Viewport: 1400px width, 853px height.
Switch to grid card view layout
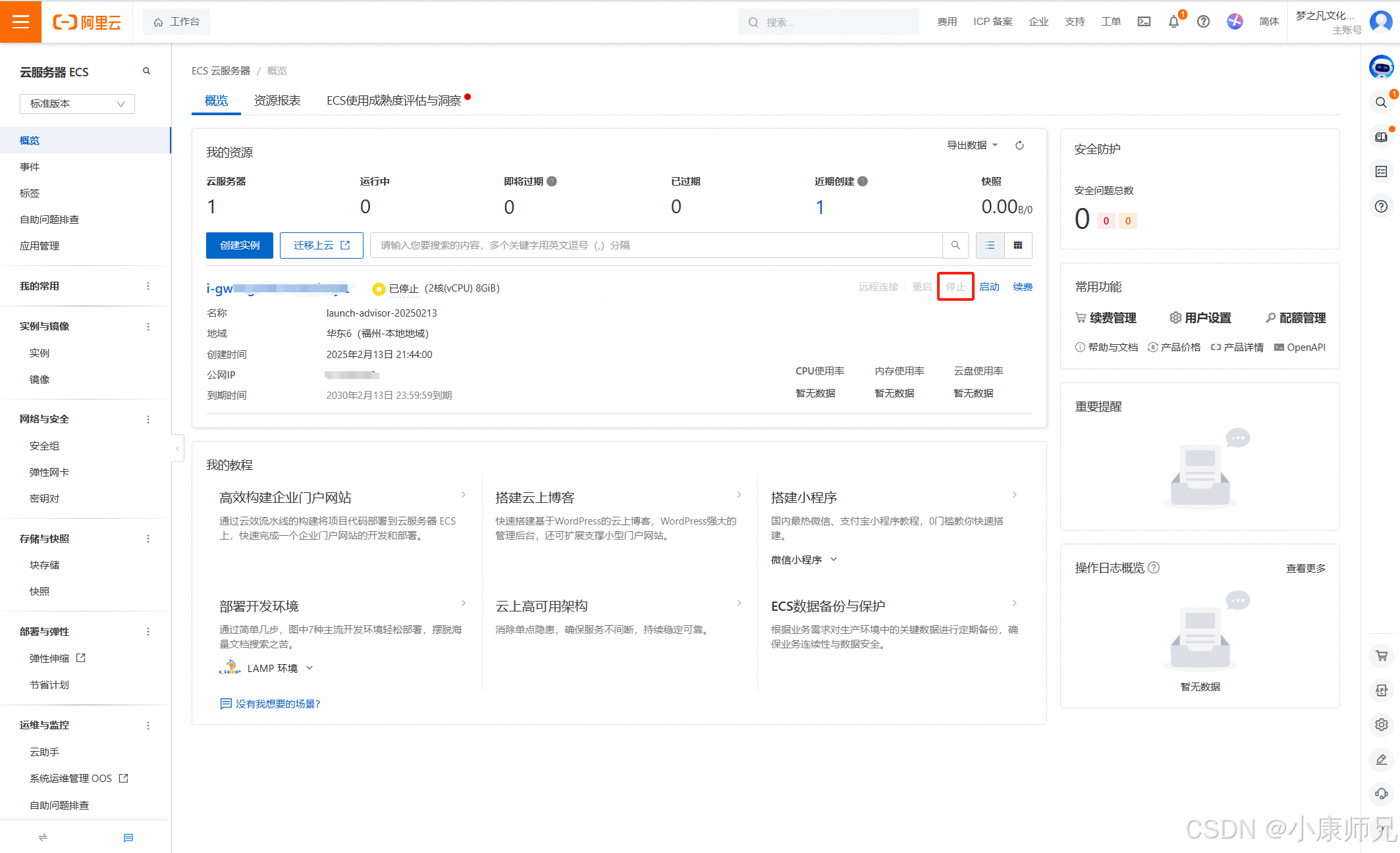tap(1018, 246)
